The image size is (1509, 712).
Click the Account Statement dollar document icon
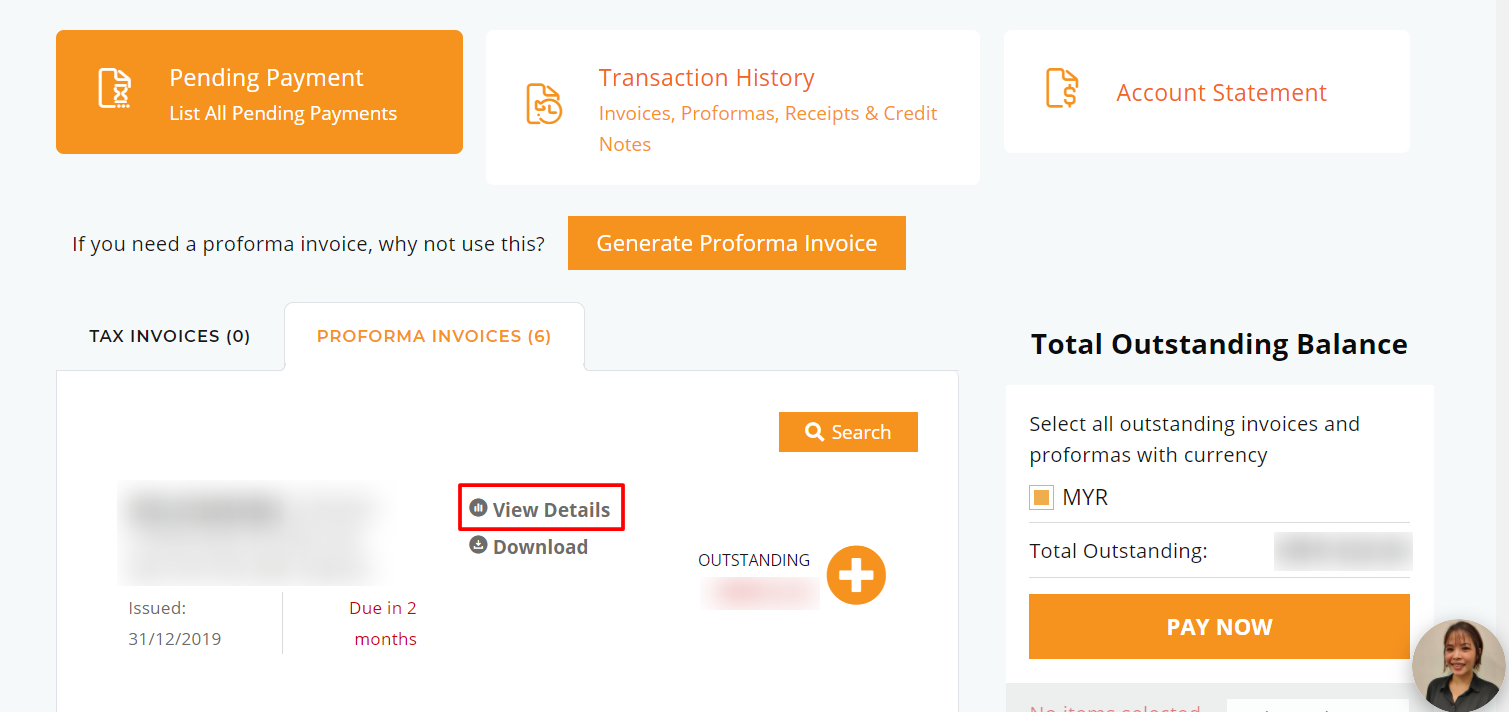(1061, 88)
